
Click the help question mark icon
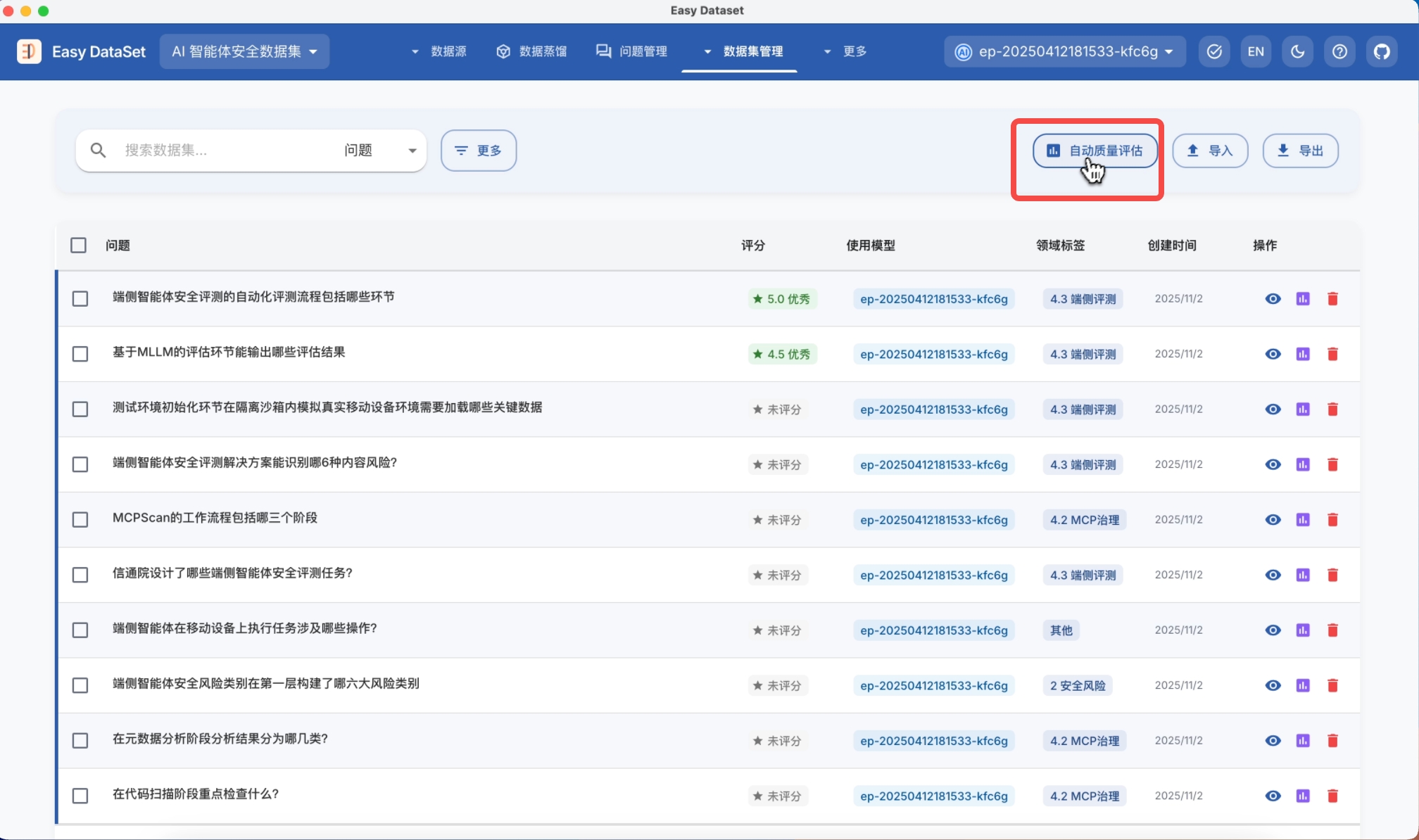(1339, 51)
